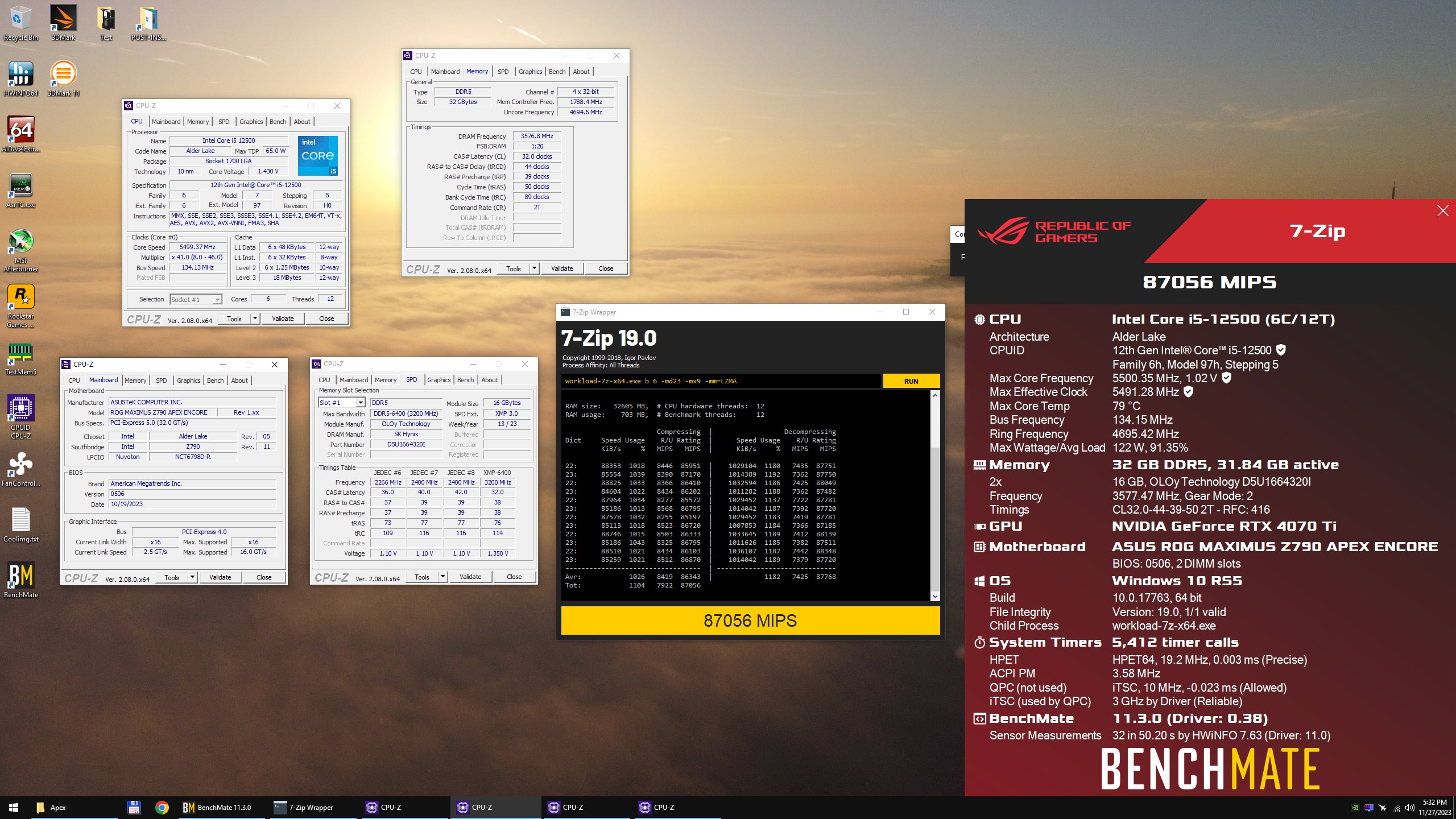Image resolution: width=1456 pixels, height=819 pixels.
Task: Select the Part Number value D5U1664320I
Action: 406,445
